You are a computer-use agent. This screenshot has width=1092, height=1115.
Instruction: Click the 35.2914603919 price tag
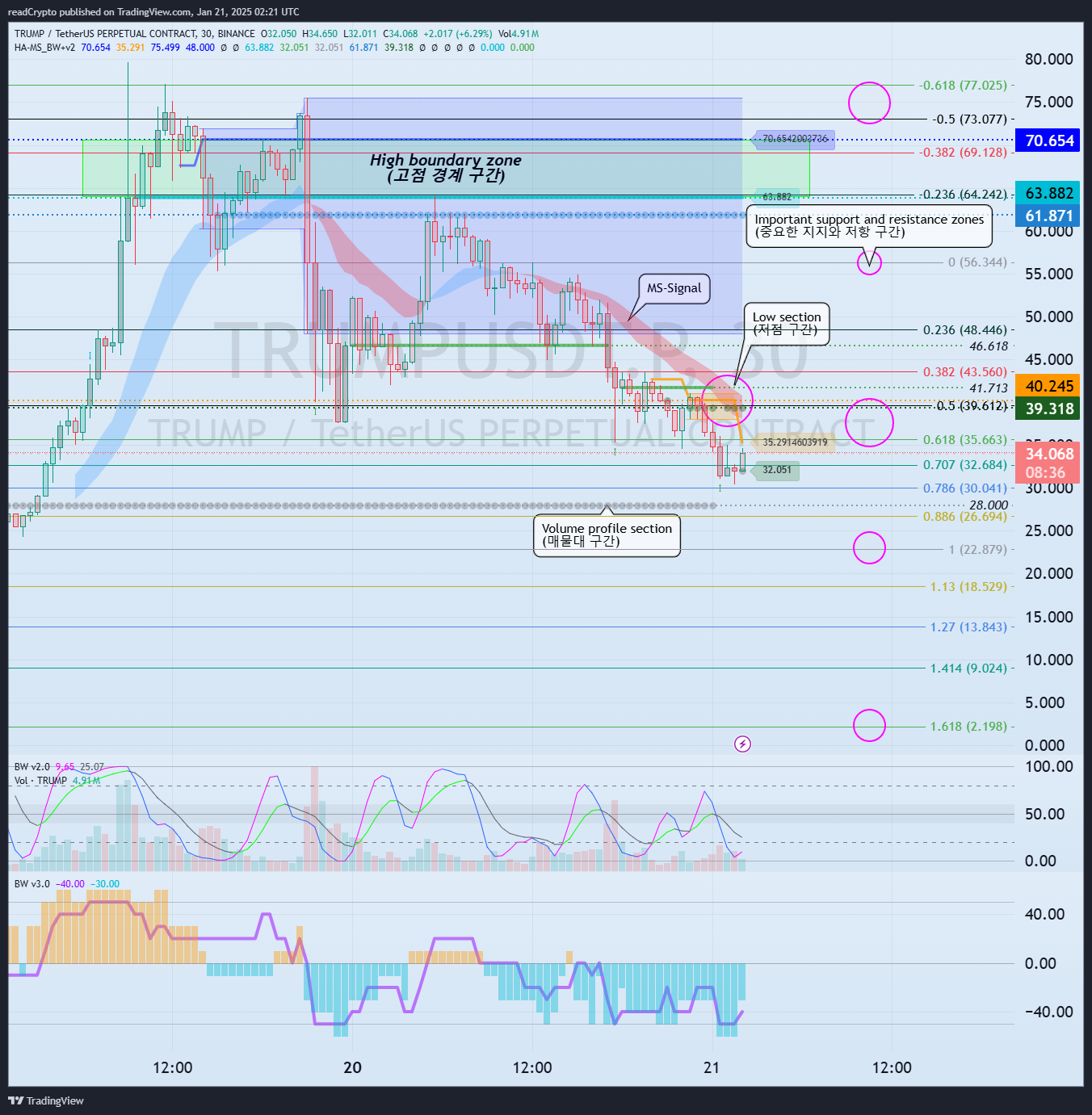coord(795,442)
